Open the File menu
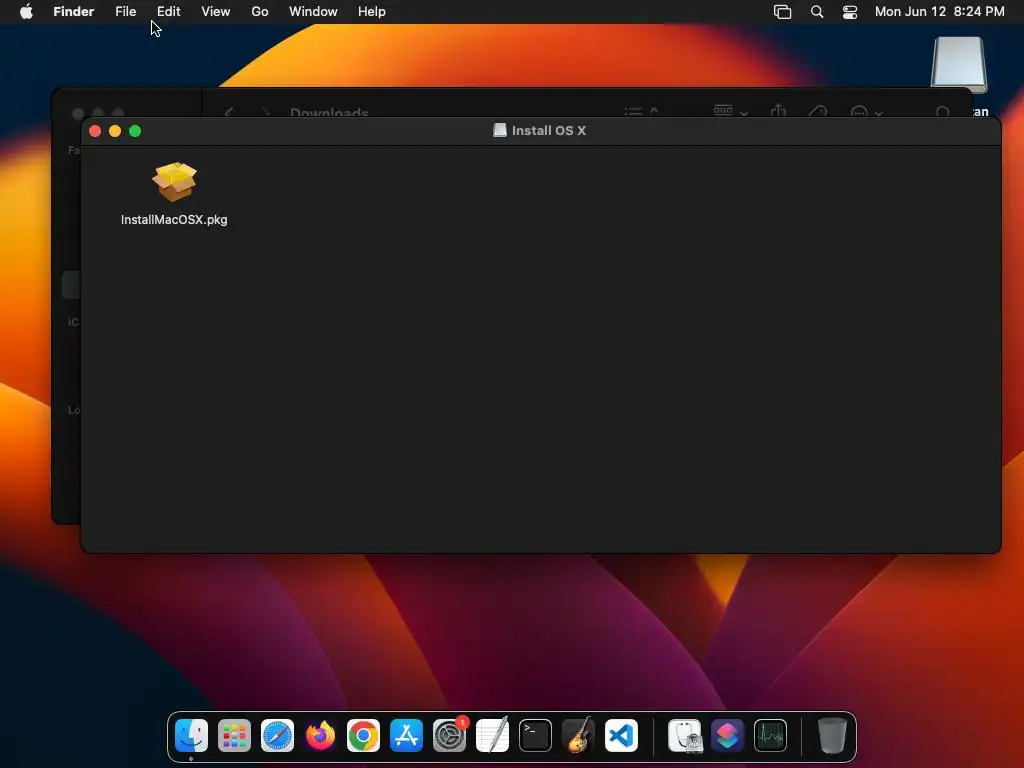 125,12
